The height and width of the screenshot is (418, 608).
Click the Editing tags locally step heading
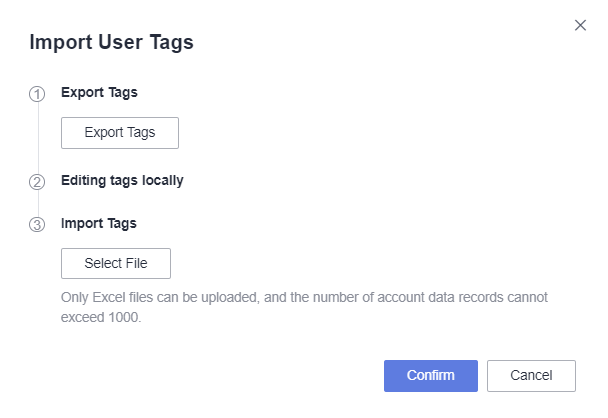coord(122,181)
